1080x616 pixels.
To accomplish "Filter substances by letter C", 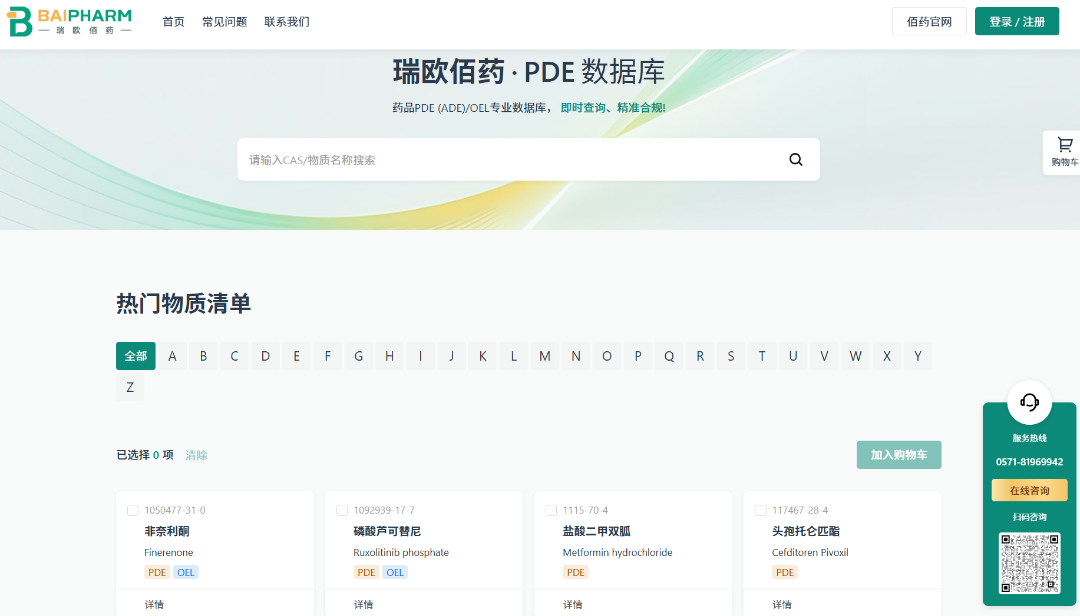I will tap(234, 356).
